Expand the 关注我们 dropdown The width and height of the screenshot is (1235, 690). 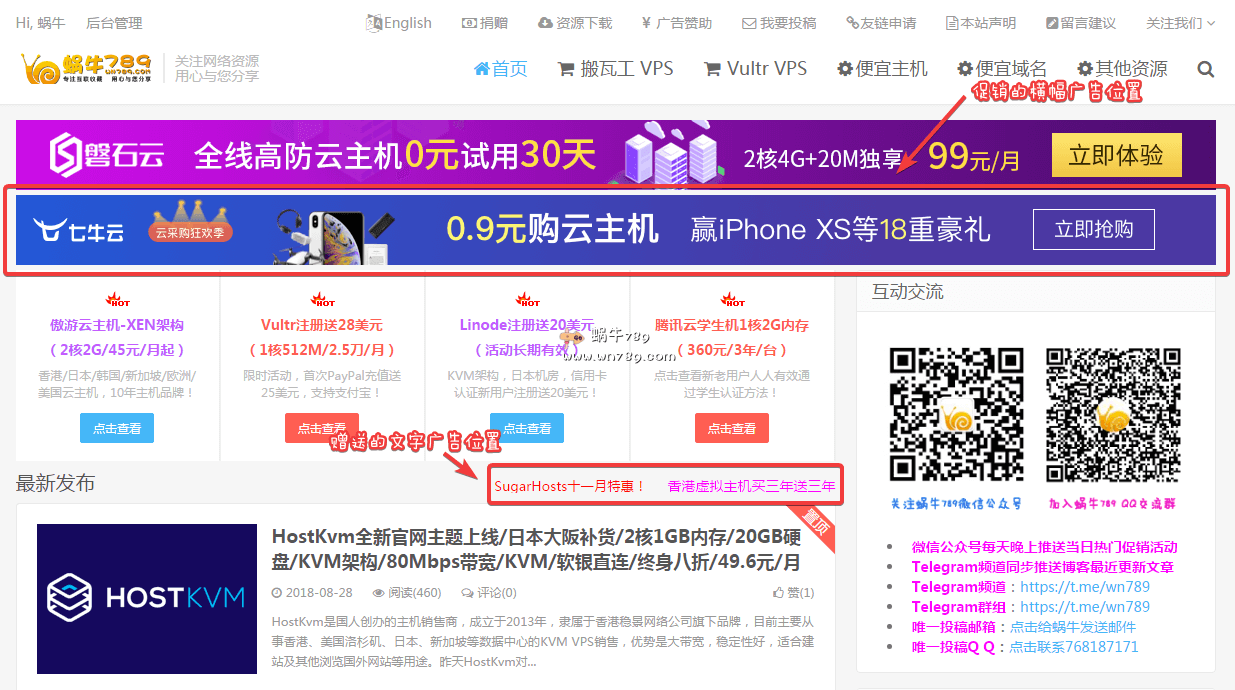[x=1180, y=22]
